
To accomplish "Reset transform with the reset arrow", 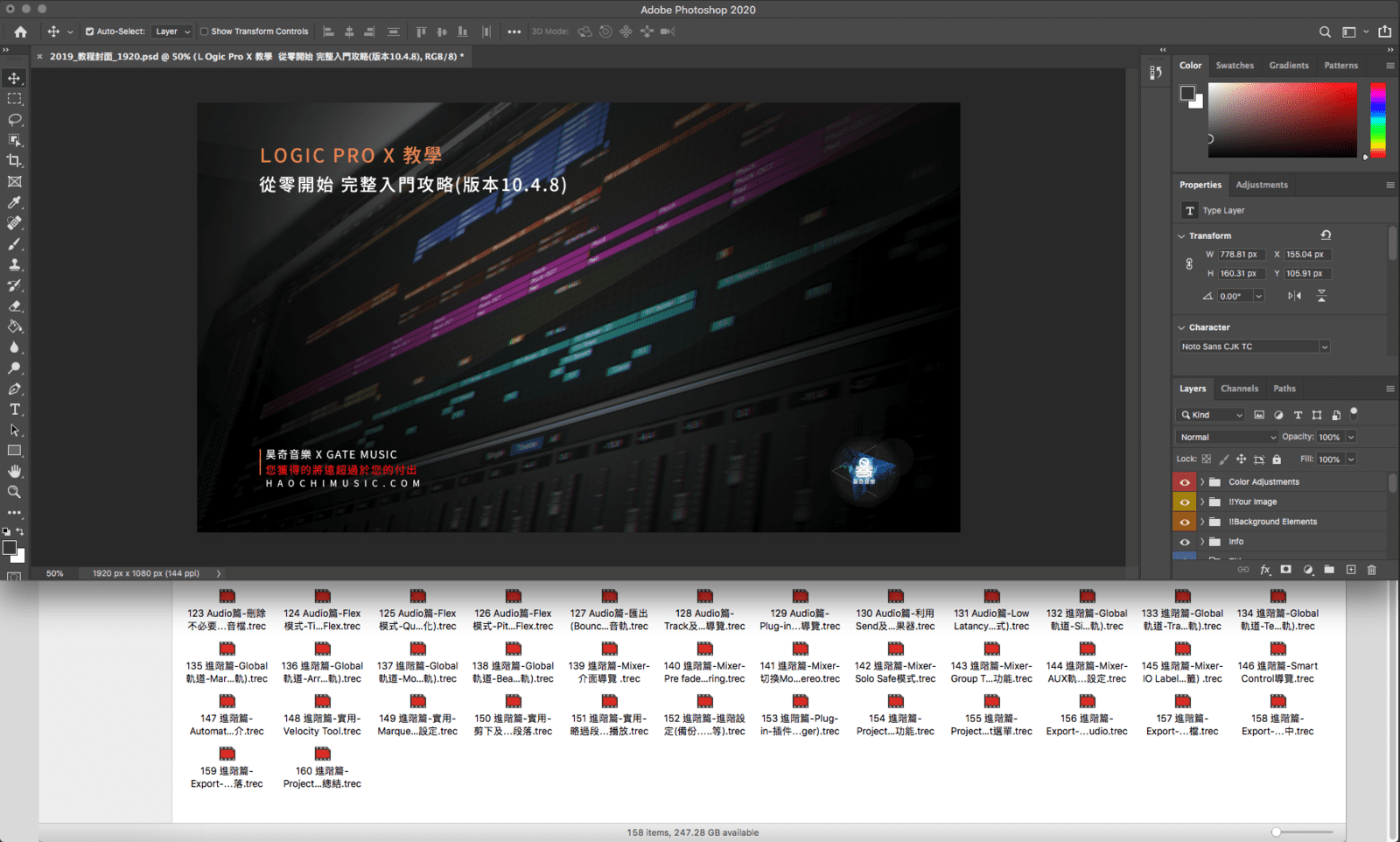I will tap(1326, 235).
